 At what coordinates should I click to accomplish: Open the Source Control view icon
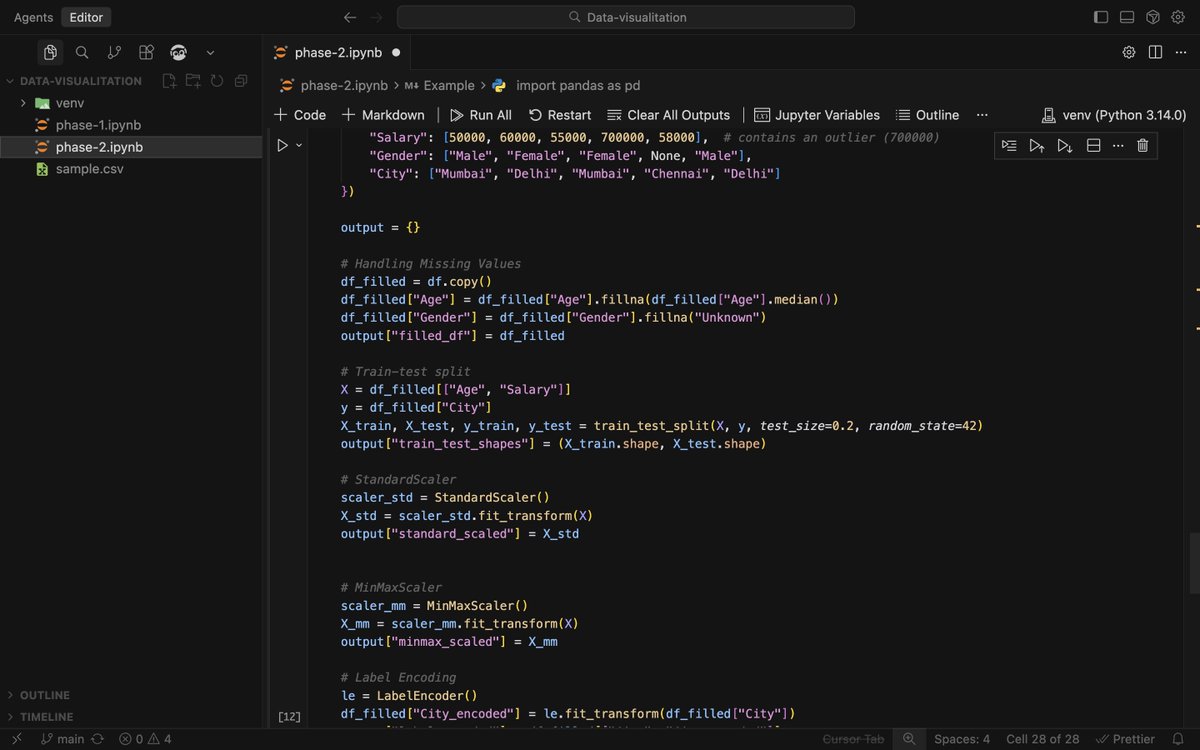(114, 52)
